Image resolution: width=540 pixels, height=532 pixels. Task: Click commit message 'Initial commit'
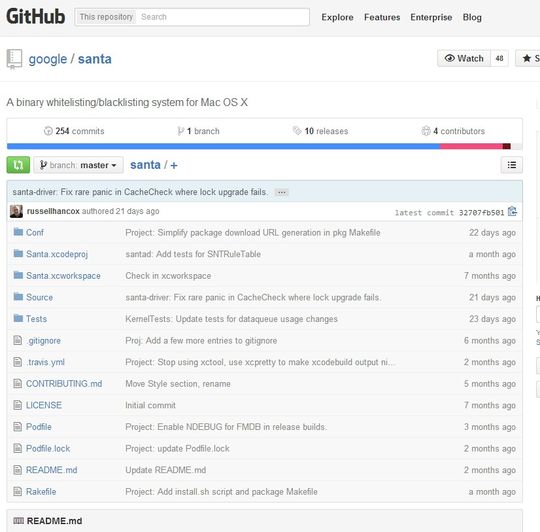[150, 405]
